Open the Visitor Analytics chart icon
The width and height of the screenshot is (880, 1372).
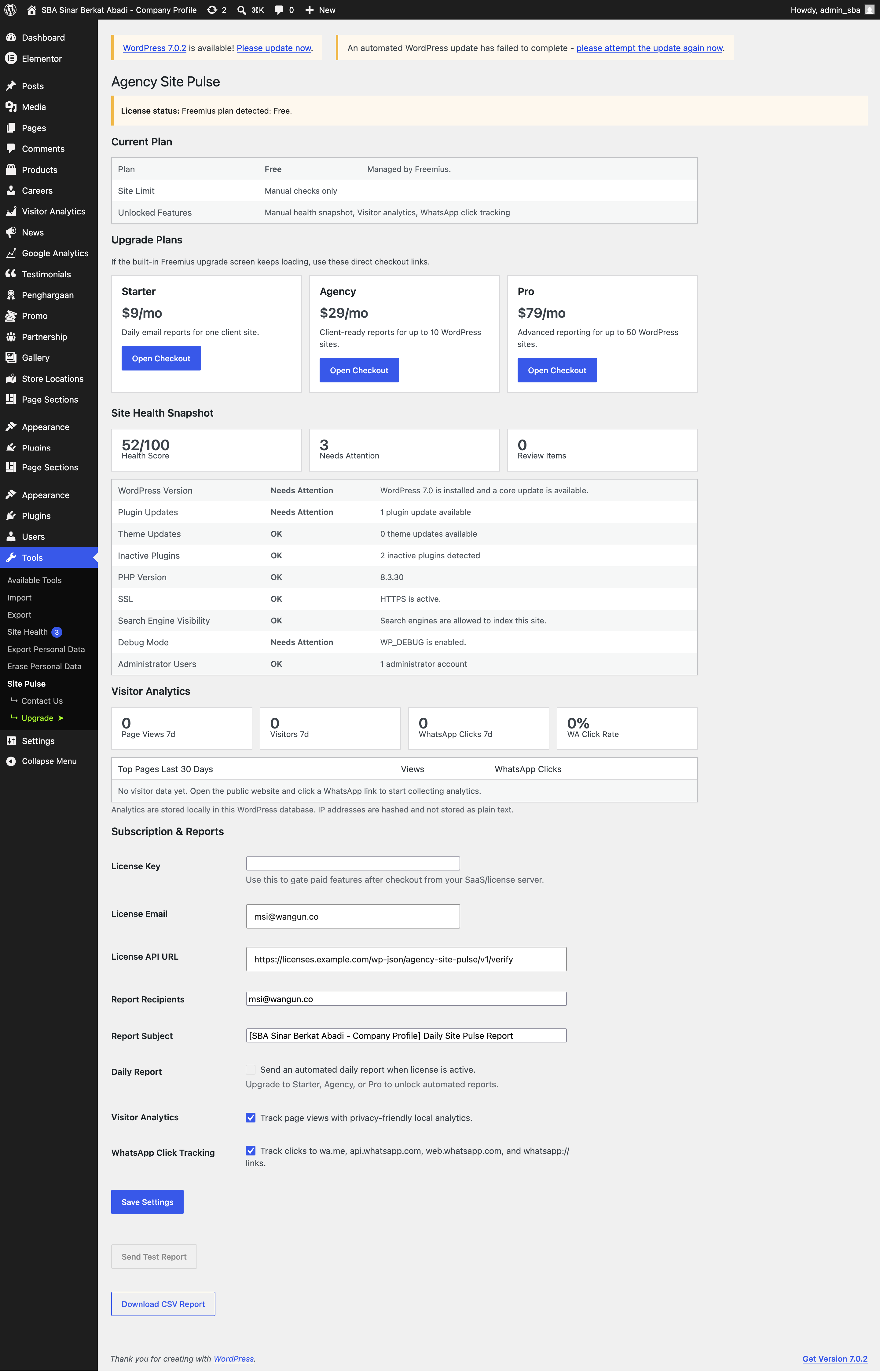(x=11, y=211)
